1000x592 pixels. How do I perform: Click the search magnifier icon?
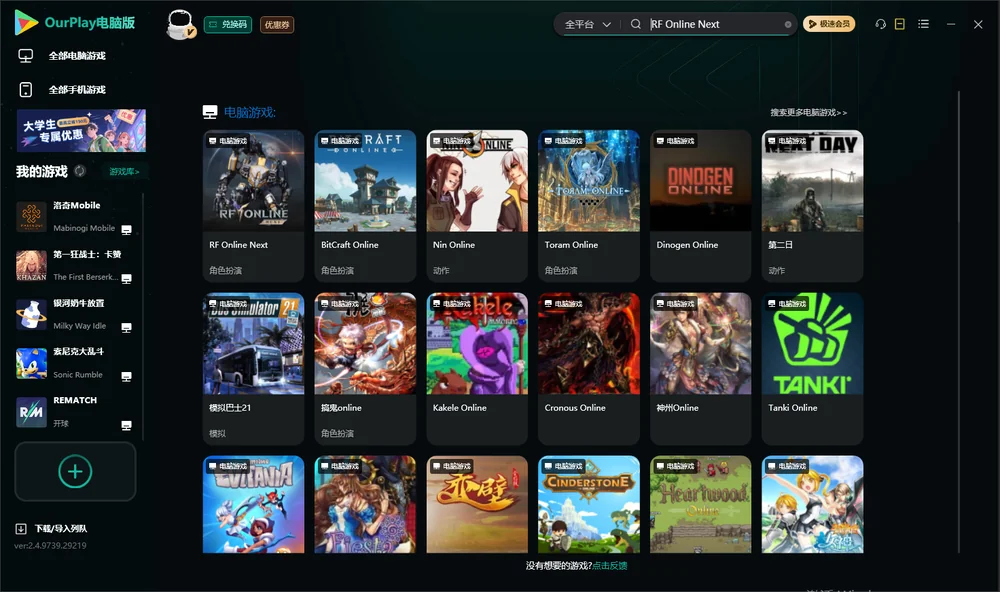(636, 24)
